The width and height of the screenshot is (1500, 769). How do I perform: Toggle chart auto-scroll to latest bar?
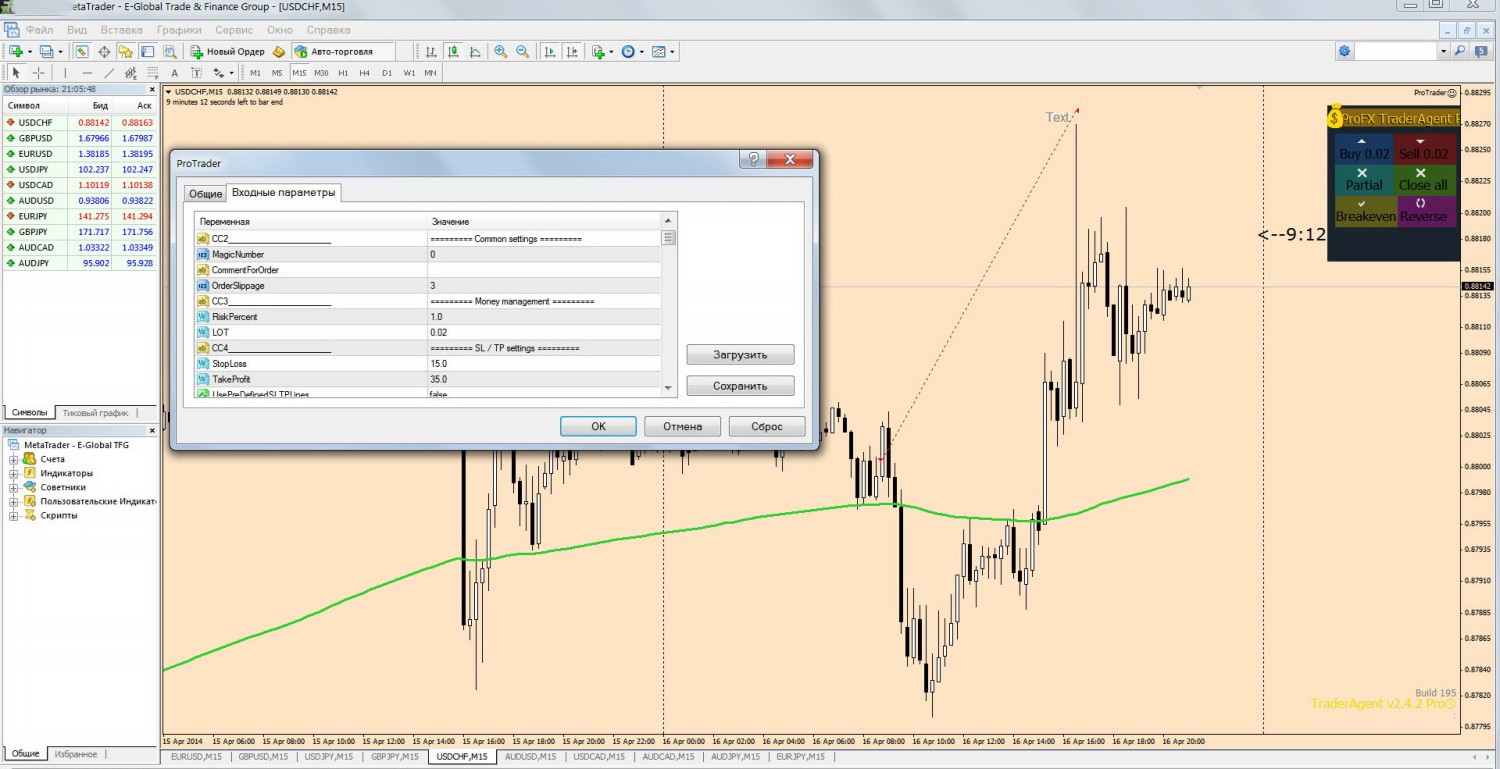point(550,51)
